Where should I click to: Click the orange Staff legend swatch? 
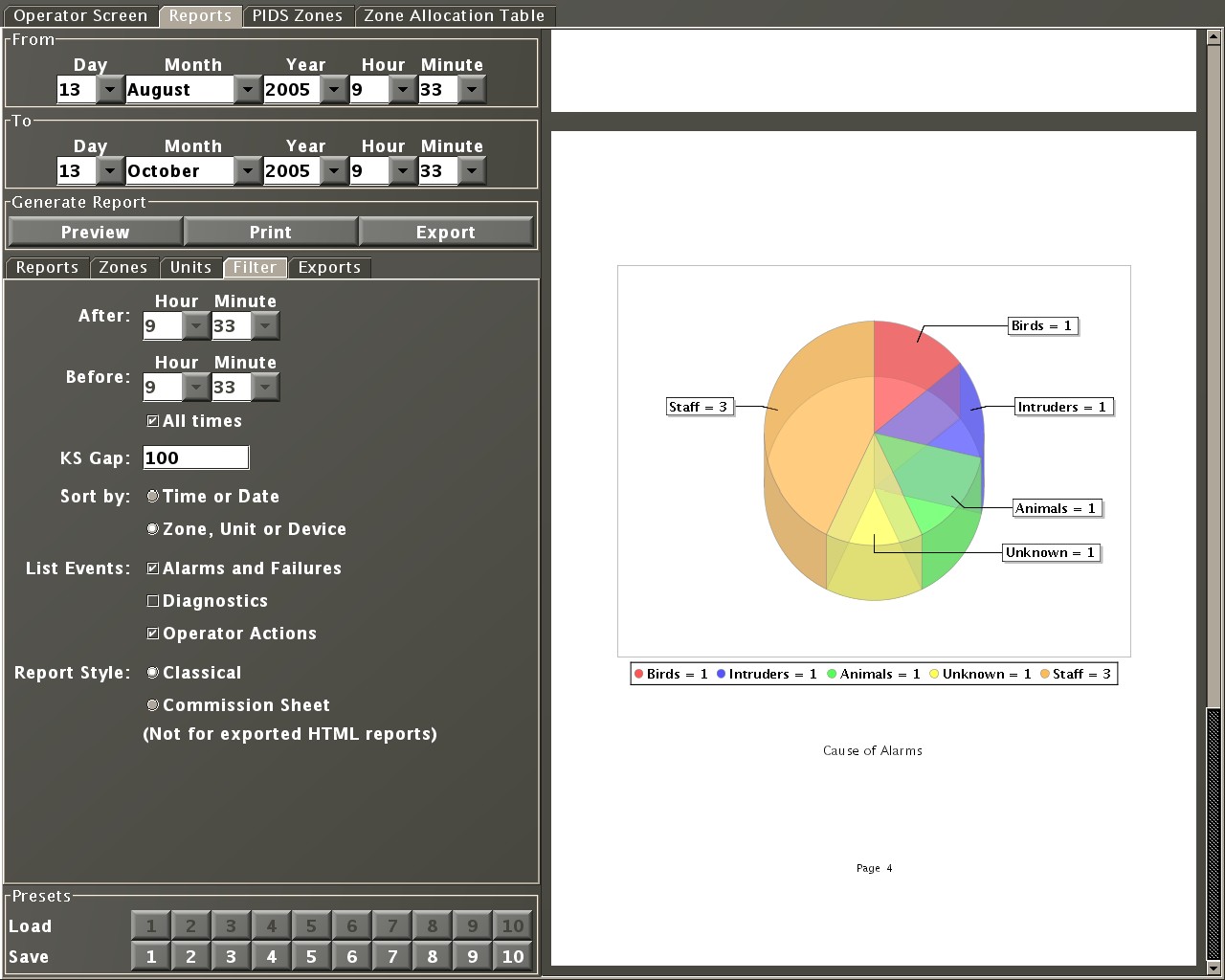tap(1045, 674)
